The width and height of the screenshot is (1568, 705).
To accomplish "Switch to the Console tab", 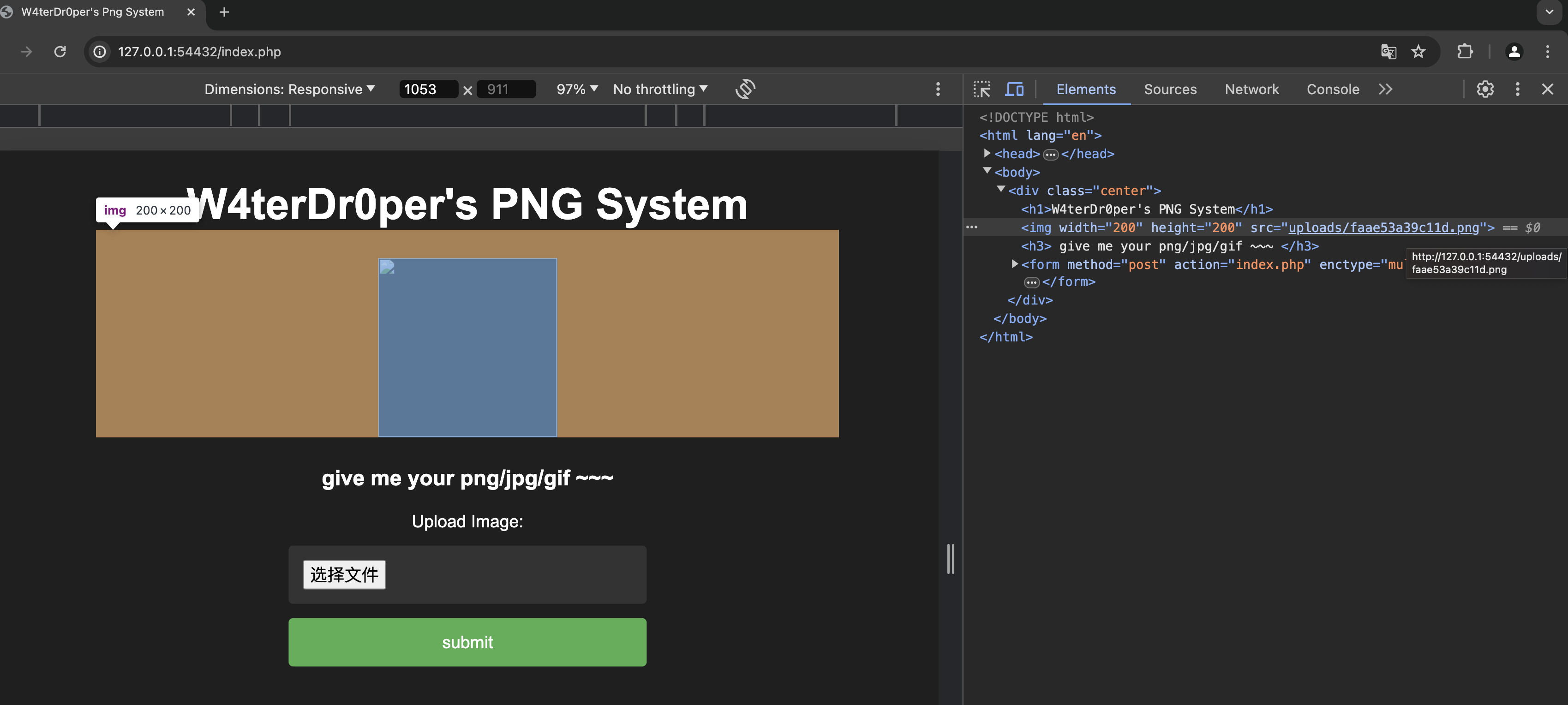I will pos(1333,89).
